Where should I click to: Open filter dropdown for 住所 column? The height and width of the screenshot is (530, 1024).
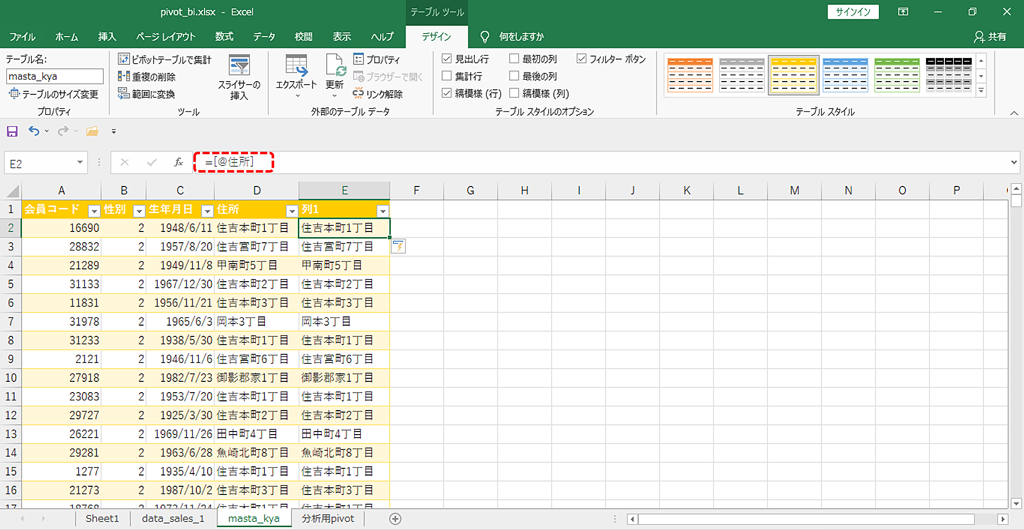(x=291, y=210)
